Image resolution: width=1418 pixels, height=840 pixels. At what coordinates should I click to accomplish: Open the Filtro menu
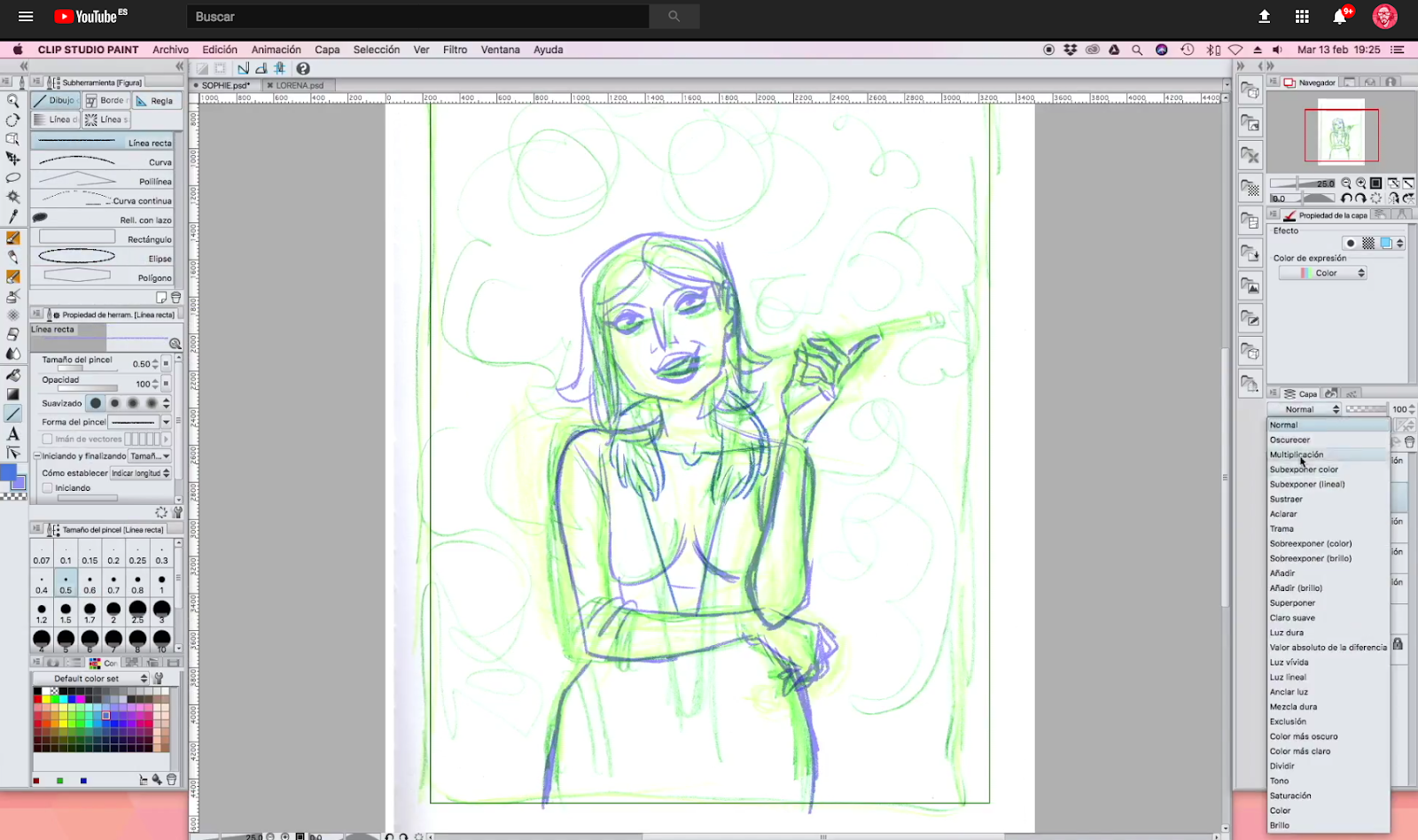coord(455,50)
